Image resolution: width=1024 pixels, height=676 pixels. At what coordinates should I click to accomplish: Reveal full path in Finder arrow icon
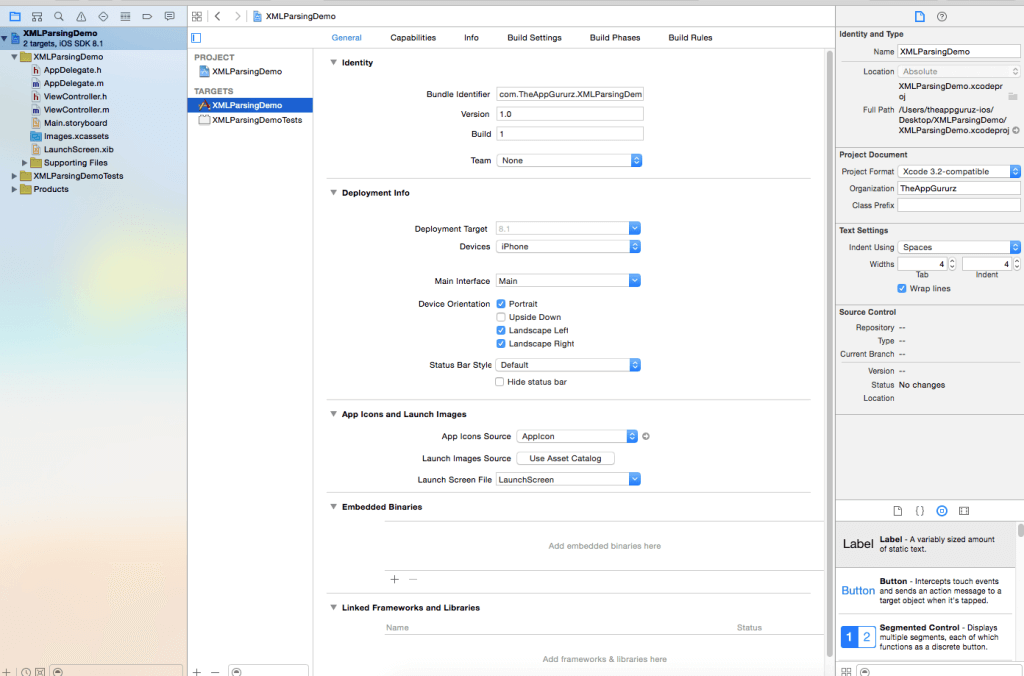click(1016, 130)
